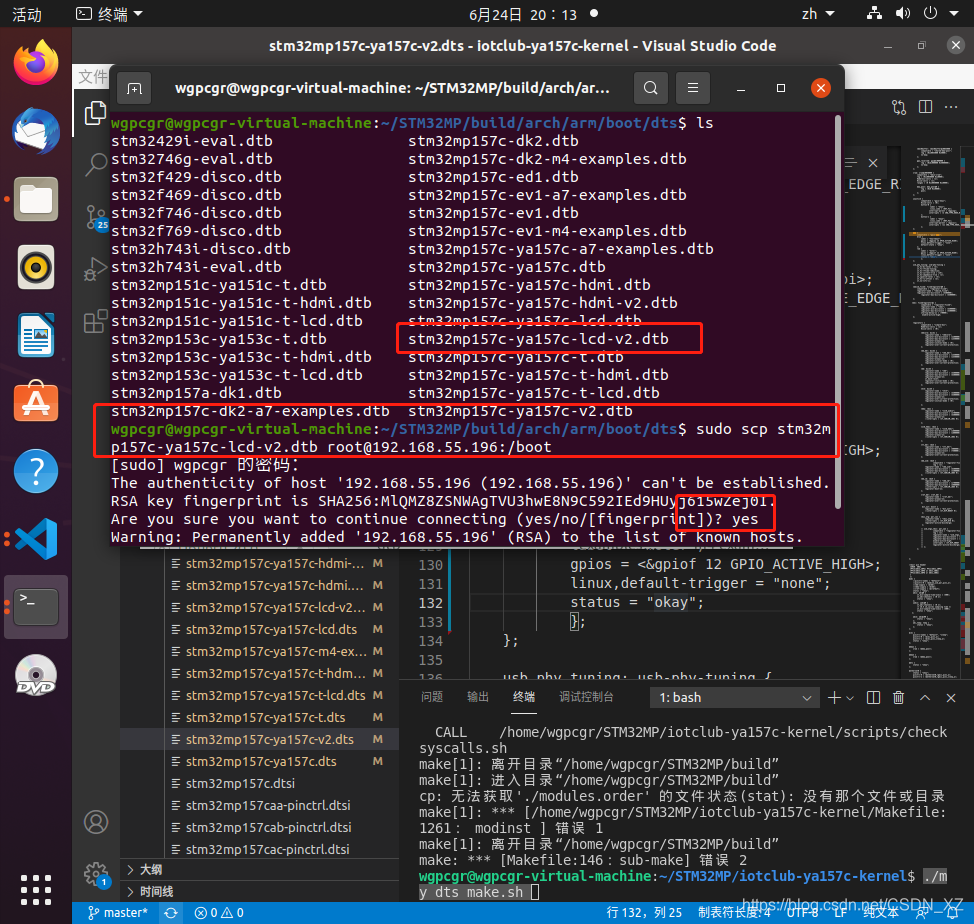
Task: Open Accounts icon in VS Code activity bar
Action: pyautogui.click(x=96, y=822)
